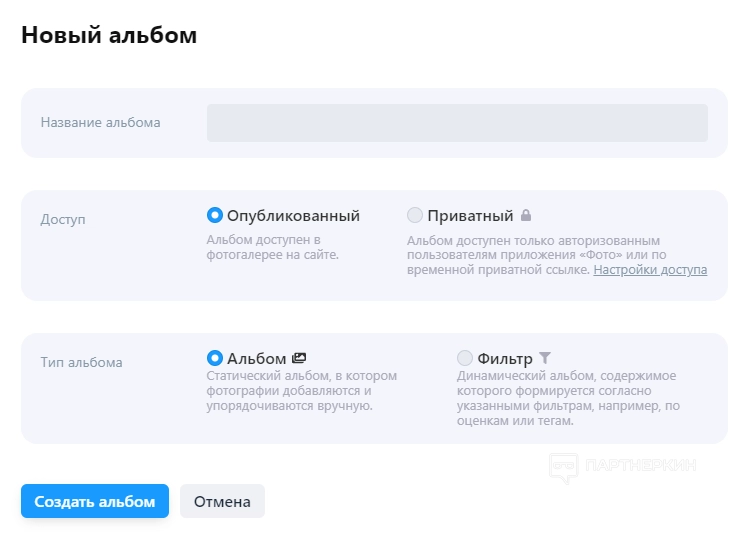
Task: Focus the album name input field
Action: pyautogui.click(x=457, y=123)
